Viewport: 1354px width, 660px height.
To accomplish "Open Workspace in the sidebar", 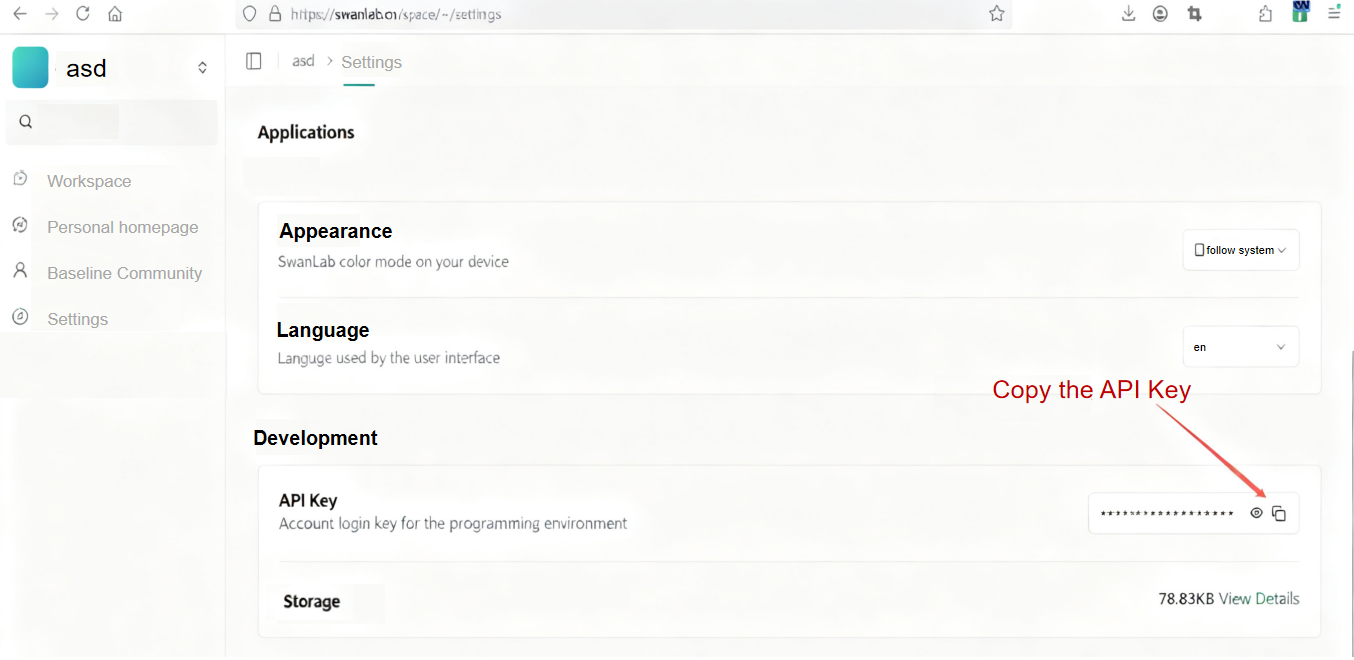I will coord(89,181).
